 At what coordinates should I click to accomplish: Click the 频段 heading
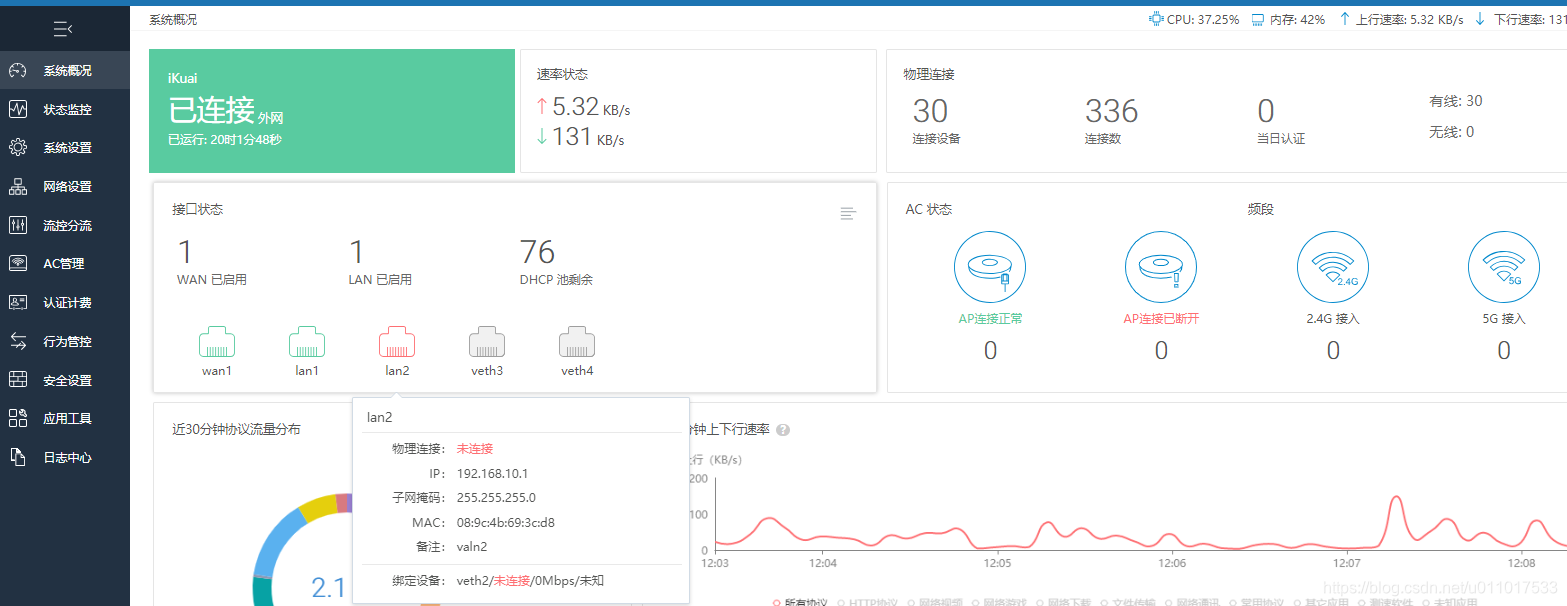(1261, 210)
